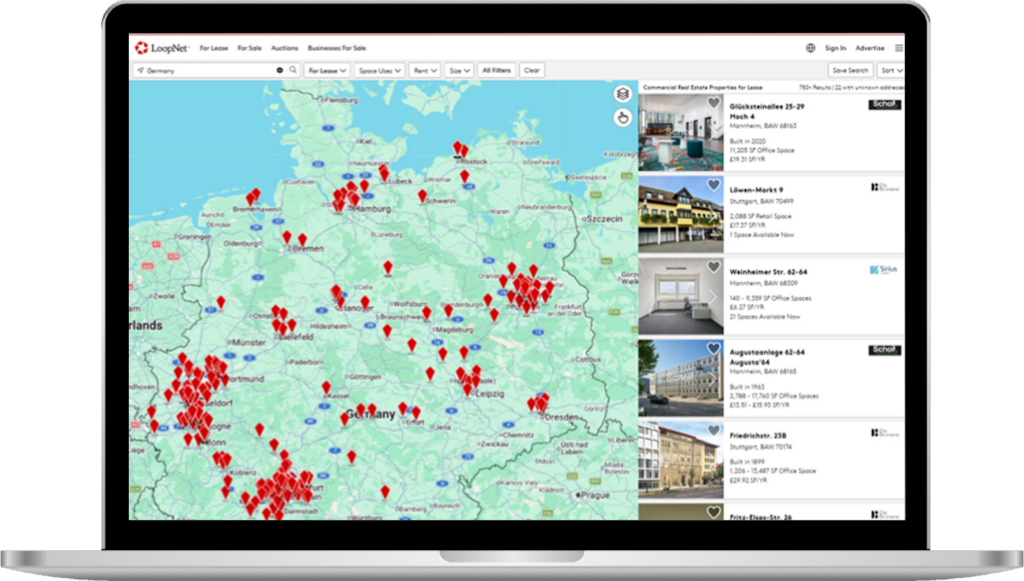The width and height of the screenshot is (1024, 581).
Task: Open the map layers icon
Action: click(x=622, y=94)
